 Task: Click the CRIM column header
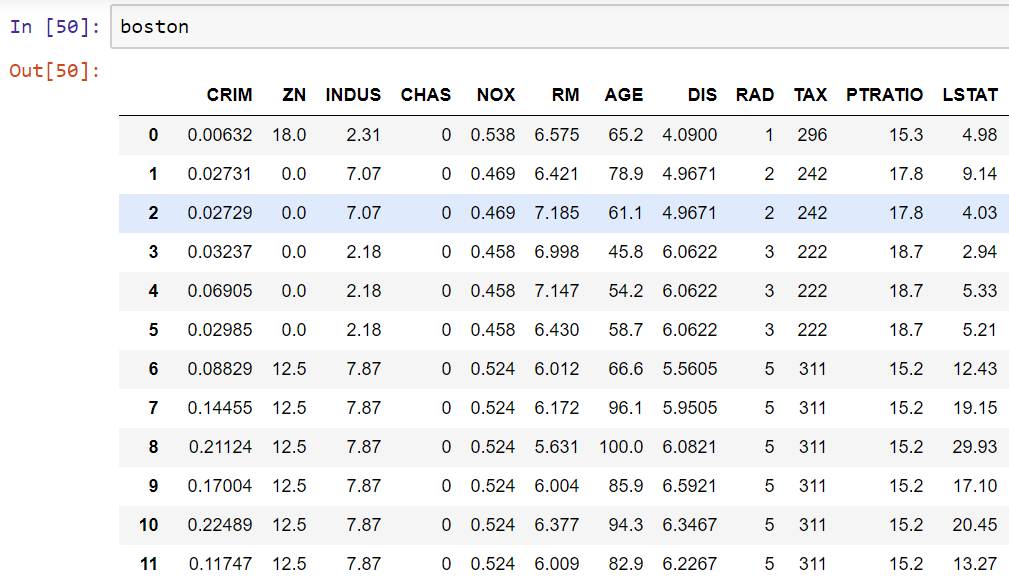click(x=229, y=95)
